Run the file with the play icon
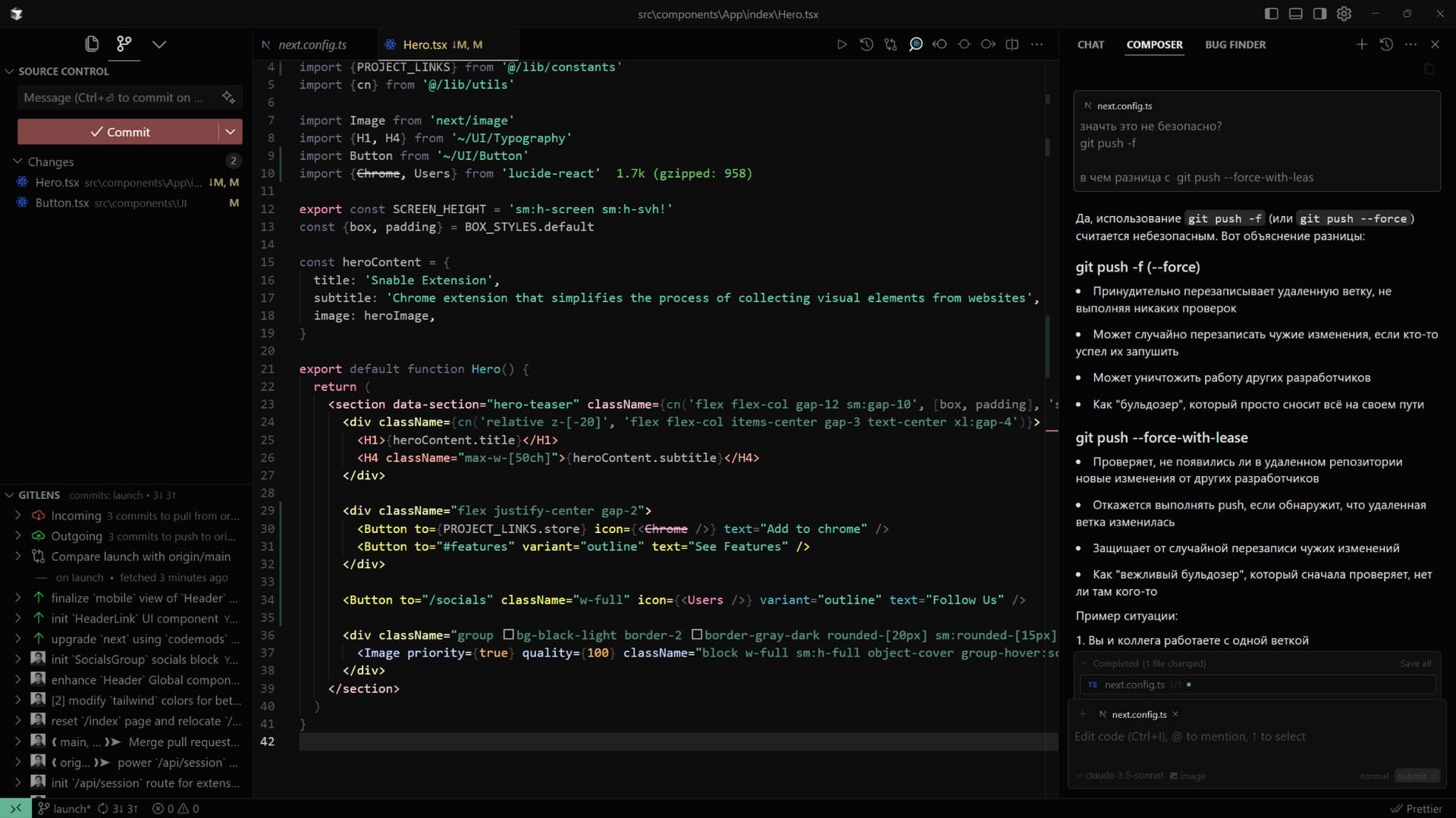This screenshot has height=818, width=1456. click(x=842, y=44)
